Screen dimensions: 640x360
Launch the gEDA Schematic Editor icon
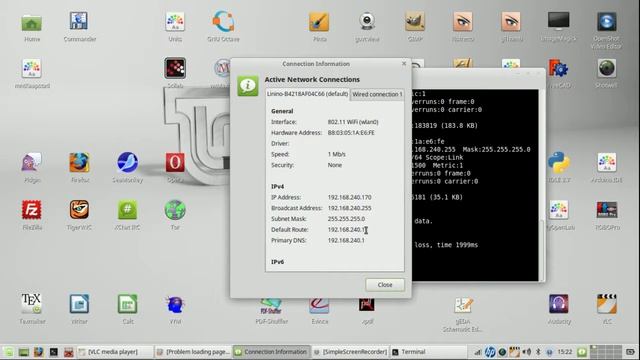click(463, 304)
